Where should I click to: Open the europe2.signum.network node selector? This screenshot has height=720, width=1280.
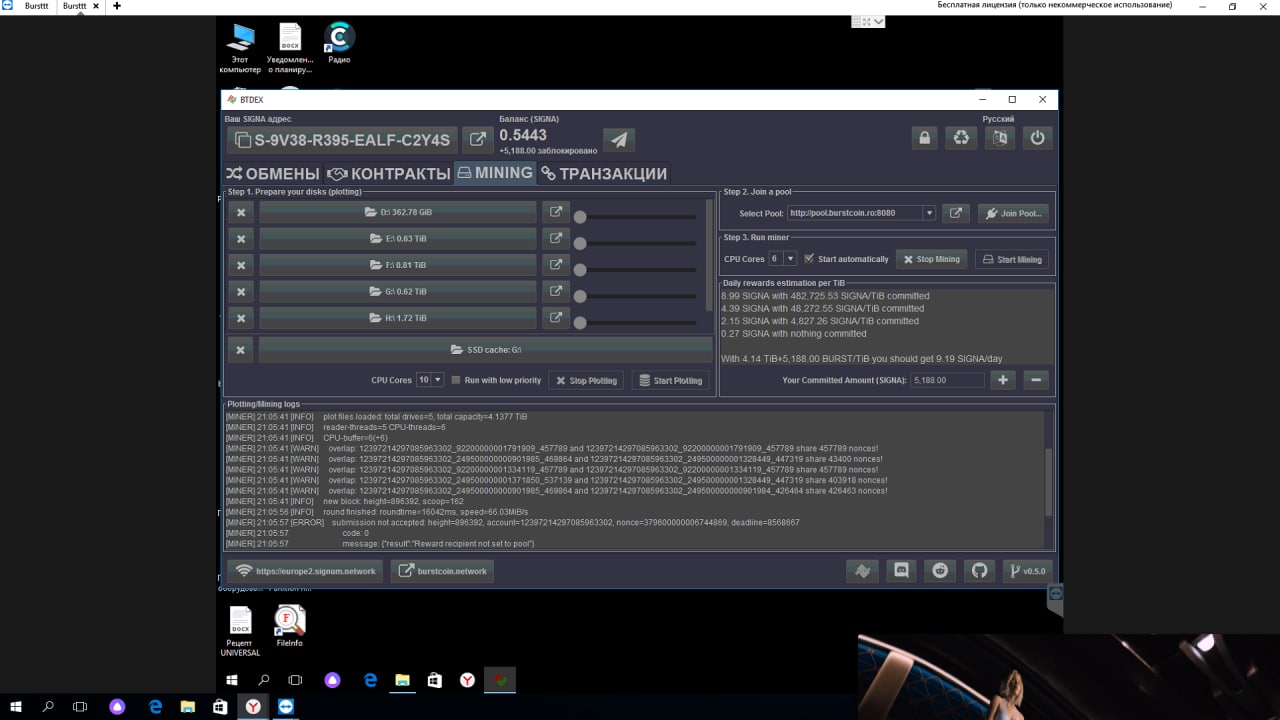pyautogui.click(x=305, y=571)
